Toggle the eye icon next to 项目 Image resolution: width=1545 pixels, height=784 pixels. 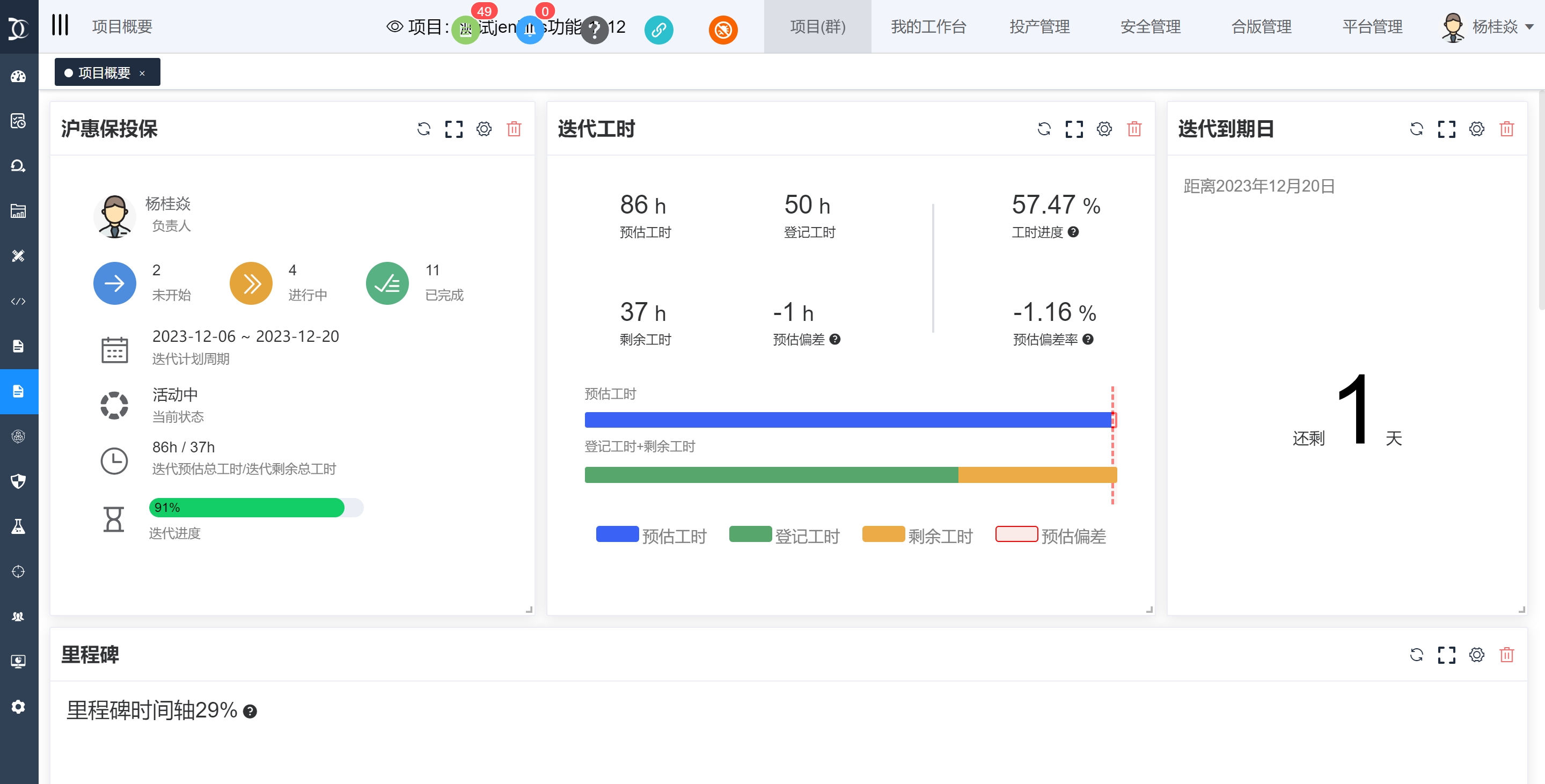(394, 26)
